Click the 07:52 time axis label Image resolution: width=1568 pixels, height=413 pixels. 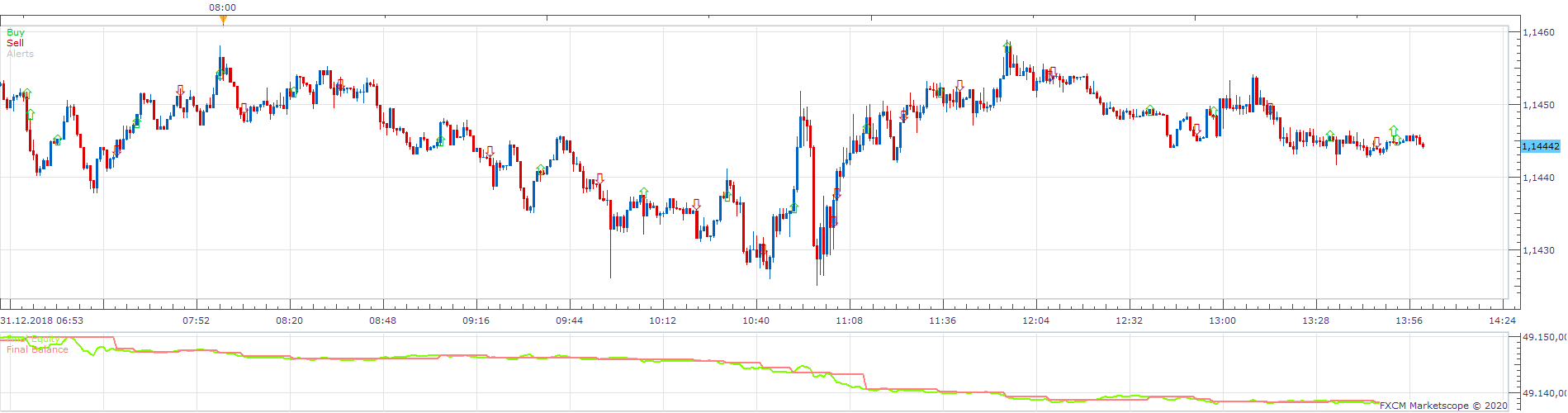197,320
